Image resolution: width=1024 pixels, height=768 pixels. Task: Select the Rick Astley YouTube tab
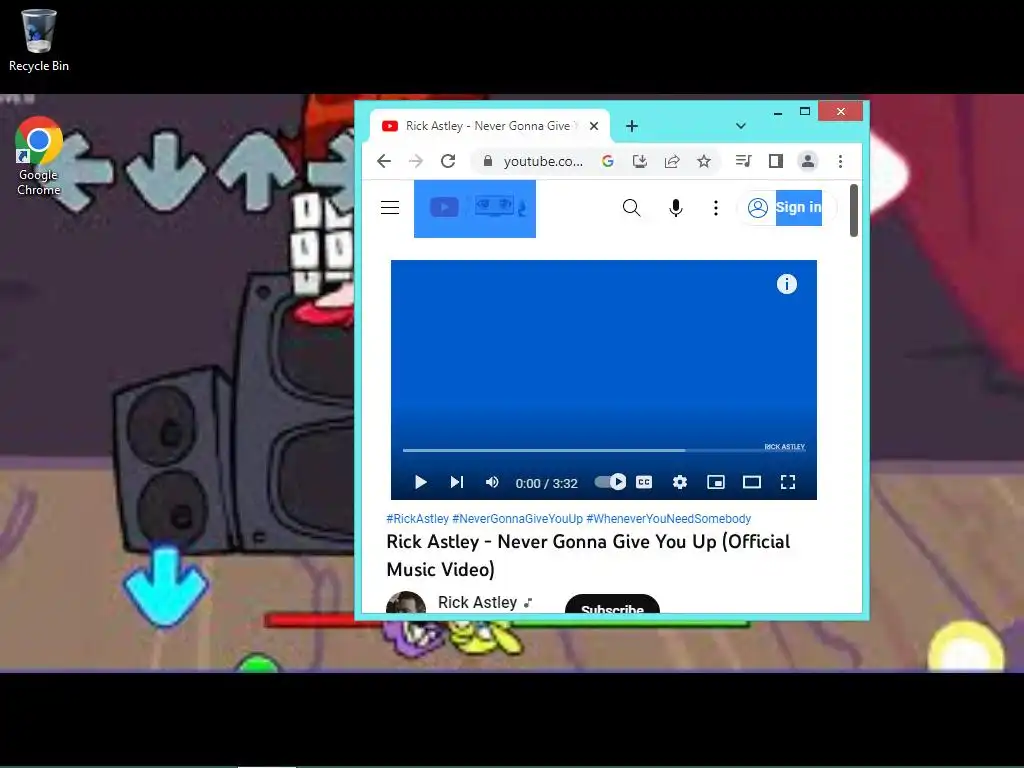[490, 125]
